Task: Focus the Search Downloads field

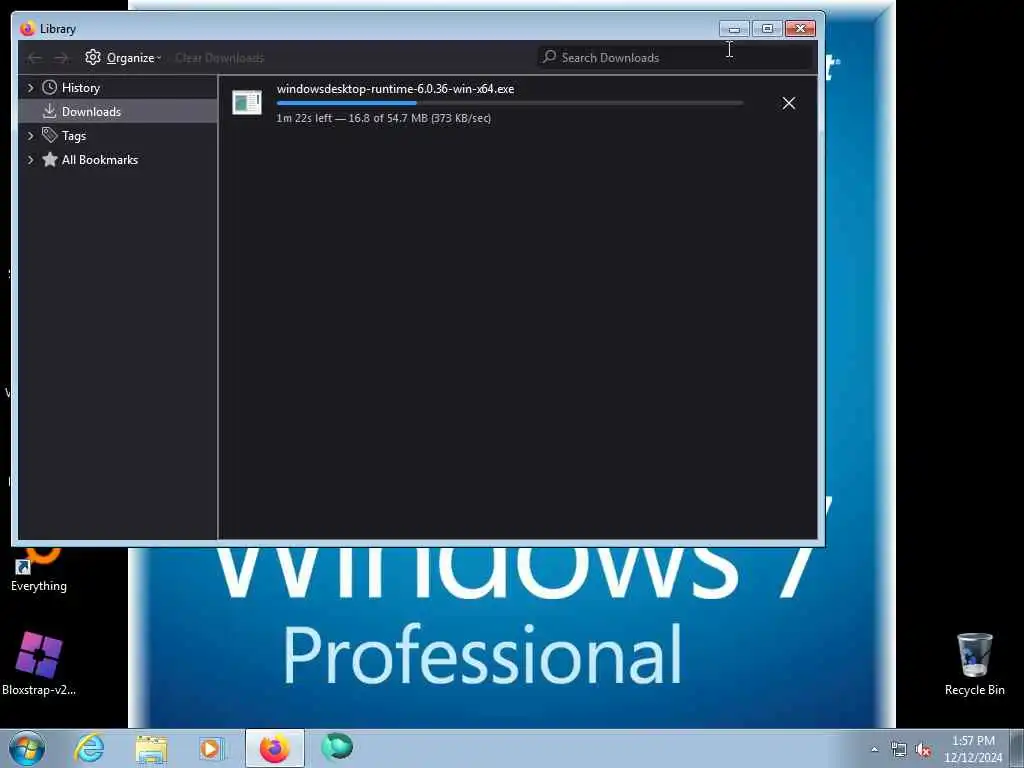Action: click(x=675, y=57)
